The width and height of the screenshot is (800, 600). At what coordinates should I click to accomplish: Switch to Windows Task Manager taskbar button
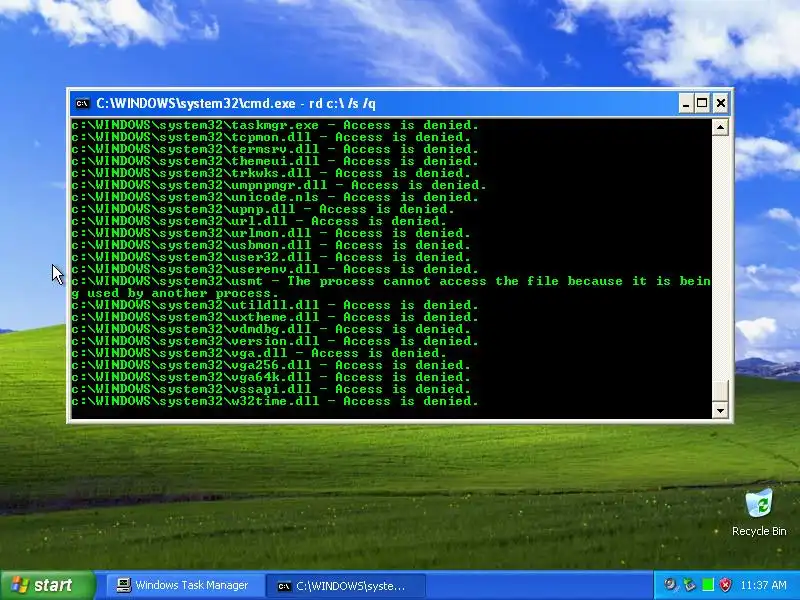coord(183,585)
